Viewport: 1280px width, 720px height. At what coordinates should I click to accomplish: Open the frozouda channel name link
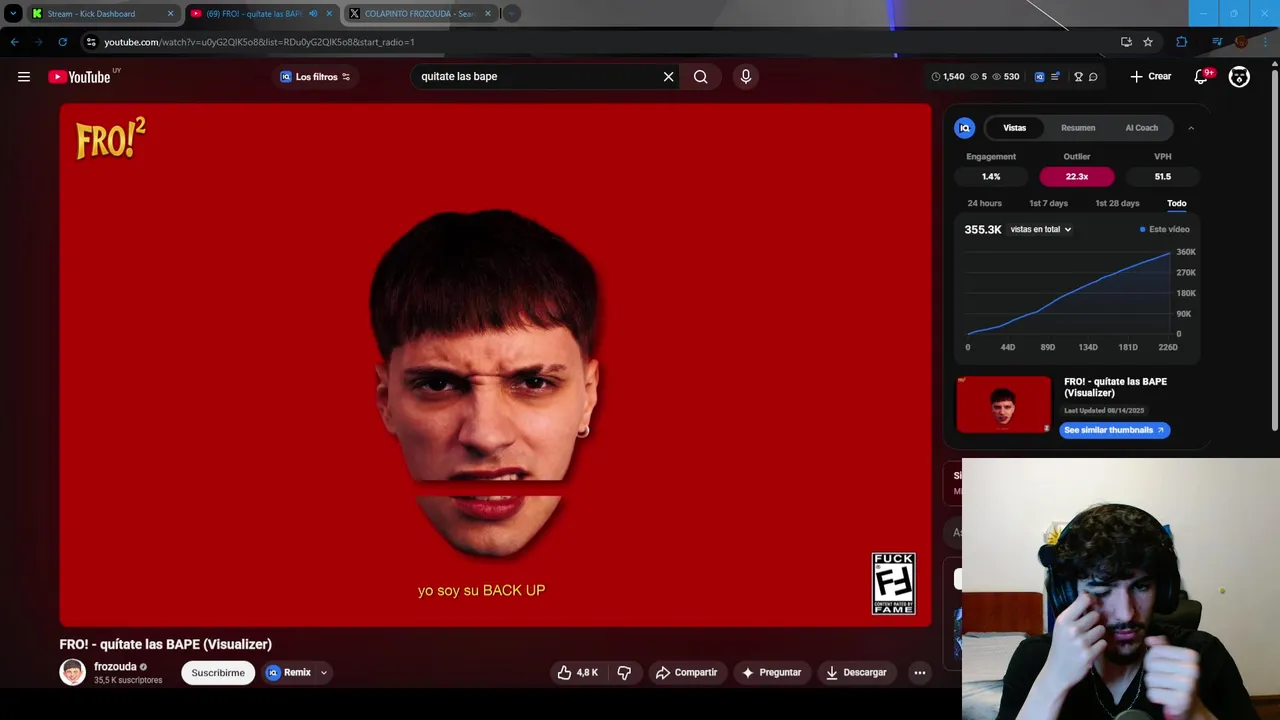115,667
